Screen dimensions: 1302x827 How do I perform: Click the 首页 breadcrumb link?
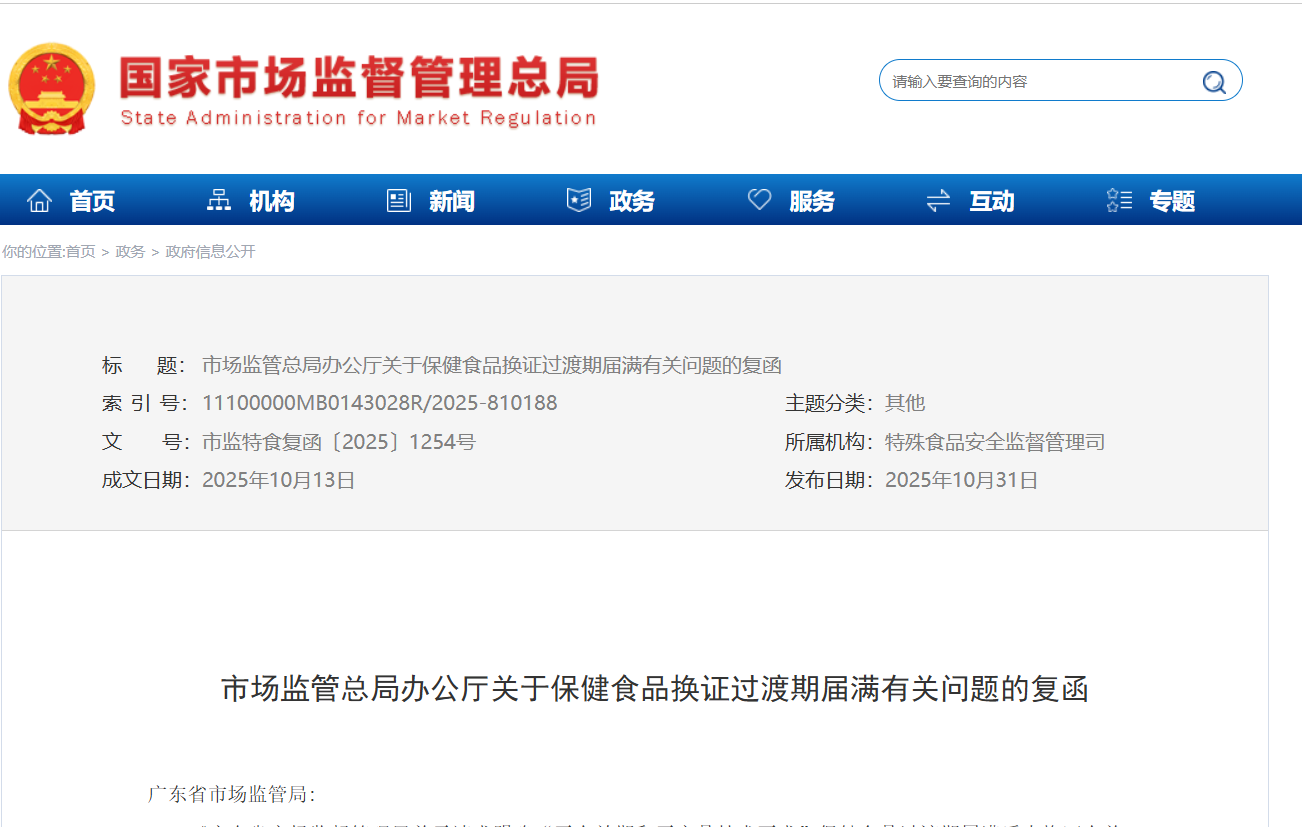coord(83,252)
